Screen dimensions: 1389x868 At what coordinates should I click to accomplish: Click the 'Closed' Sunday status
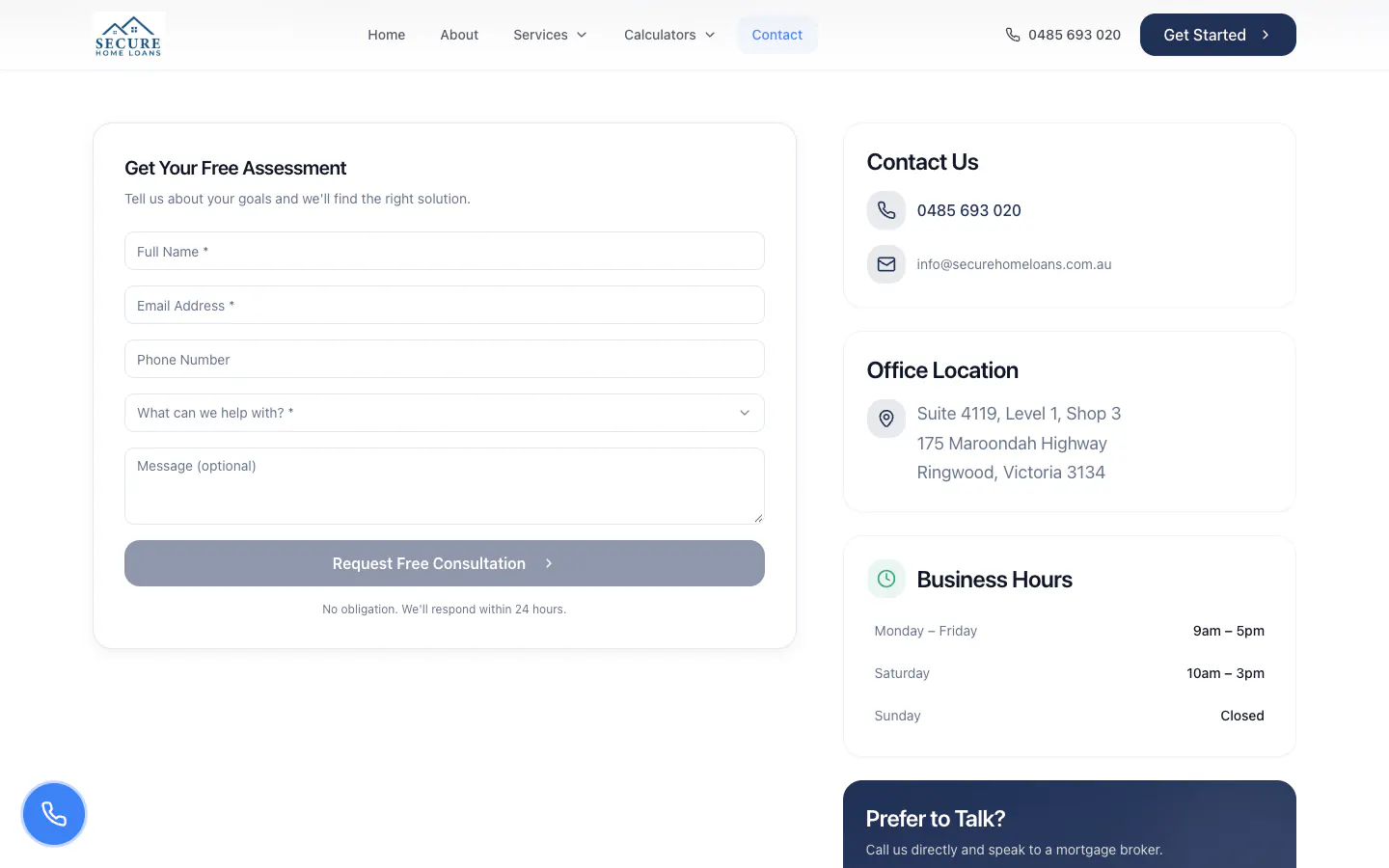pyautogui.click(x=1242, y=716)
